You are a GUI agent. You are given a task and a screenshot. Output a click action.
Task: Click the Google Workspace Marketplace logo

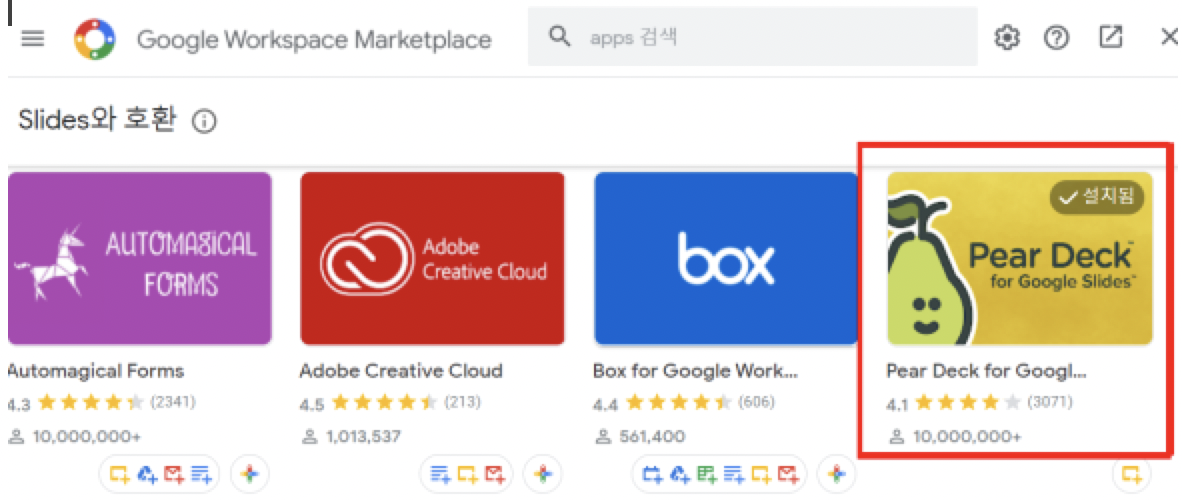coord(95,39)
